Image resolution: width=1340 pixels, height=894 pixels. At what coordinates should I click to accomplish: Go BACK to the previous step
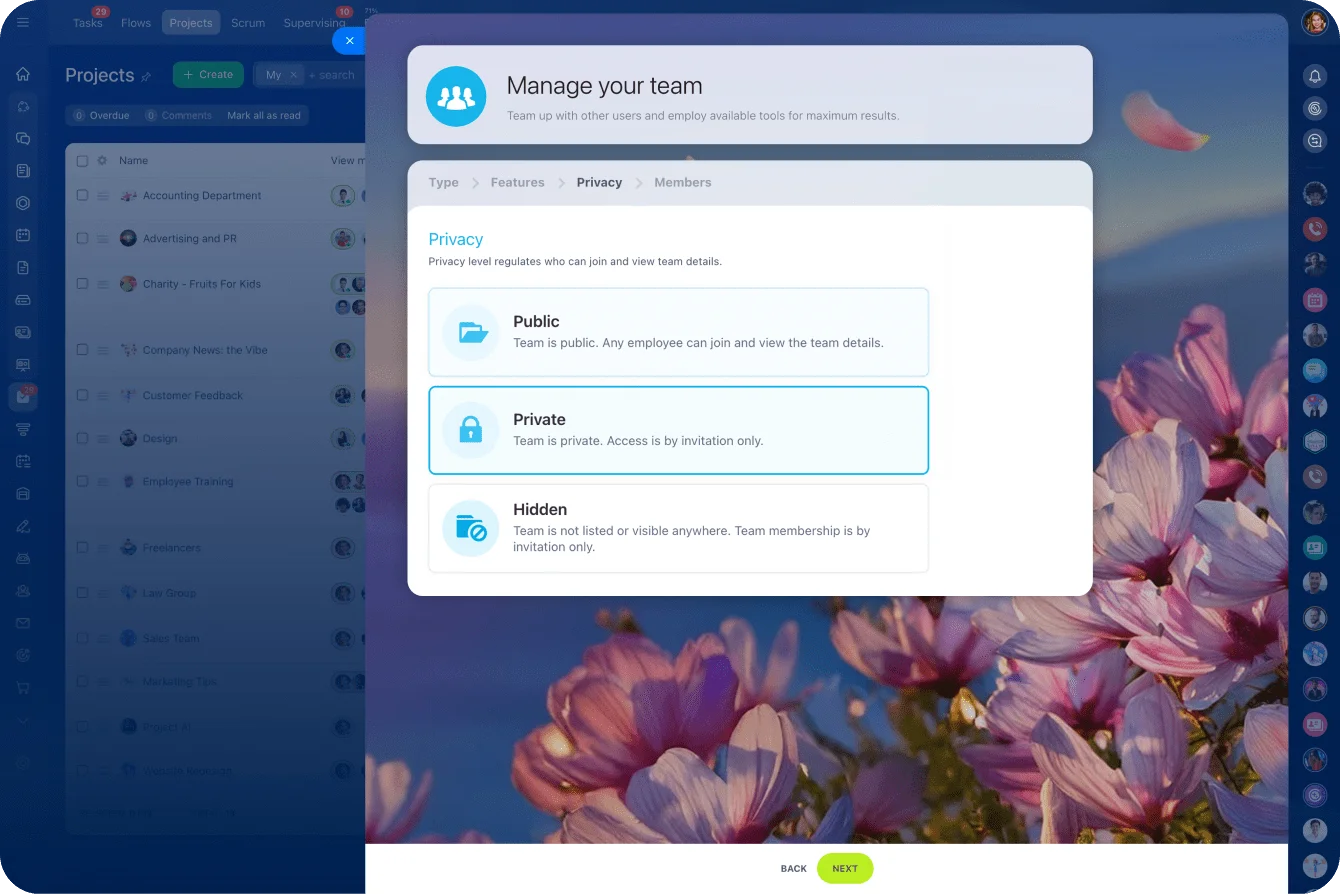click(x=793, y=868)
